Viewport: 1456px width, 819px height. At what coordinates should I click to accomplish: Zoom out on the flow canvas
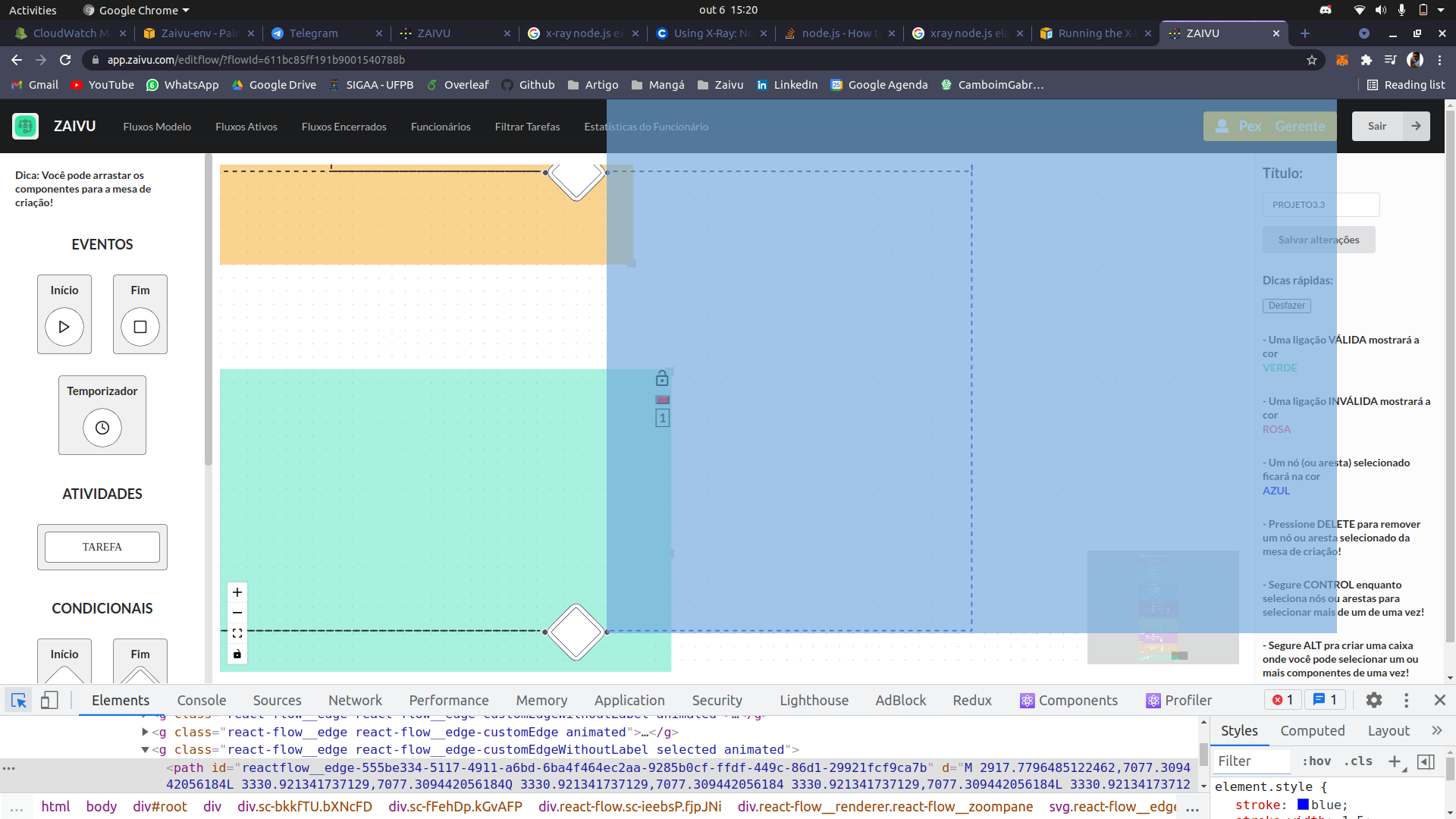tap(237, 612)
